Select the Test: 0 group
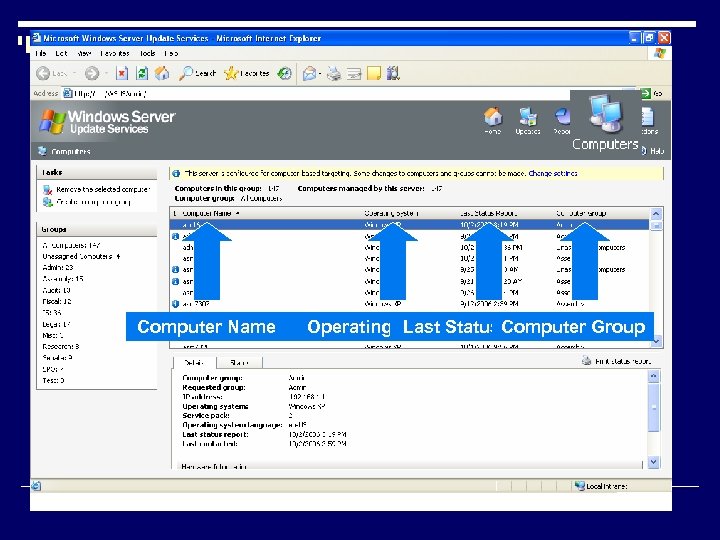 pos(53,380)
